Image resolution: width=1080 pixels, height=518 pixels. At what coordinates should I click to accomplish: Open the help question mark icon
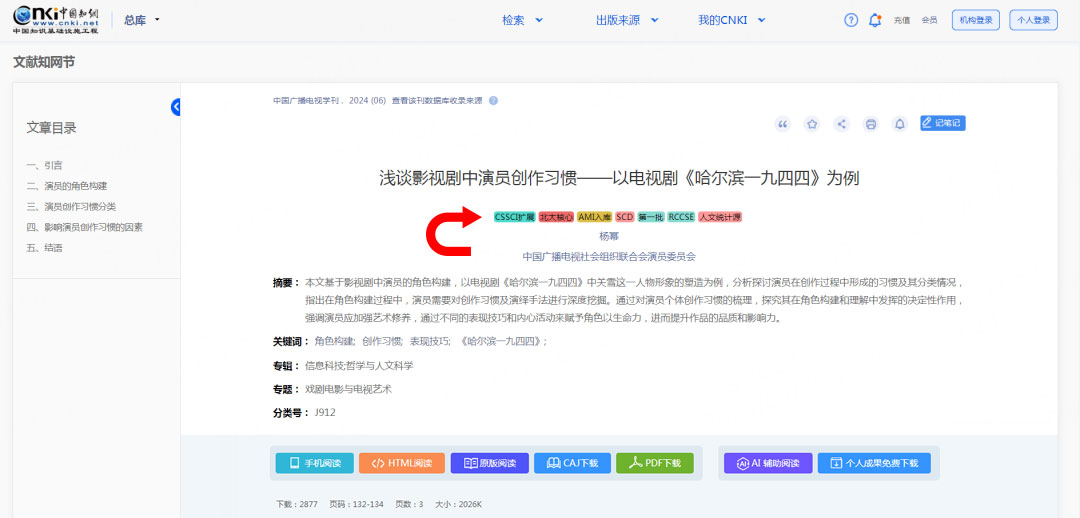851,20
